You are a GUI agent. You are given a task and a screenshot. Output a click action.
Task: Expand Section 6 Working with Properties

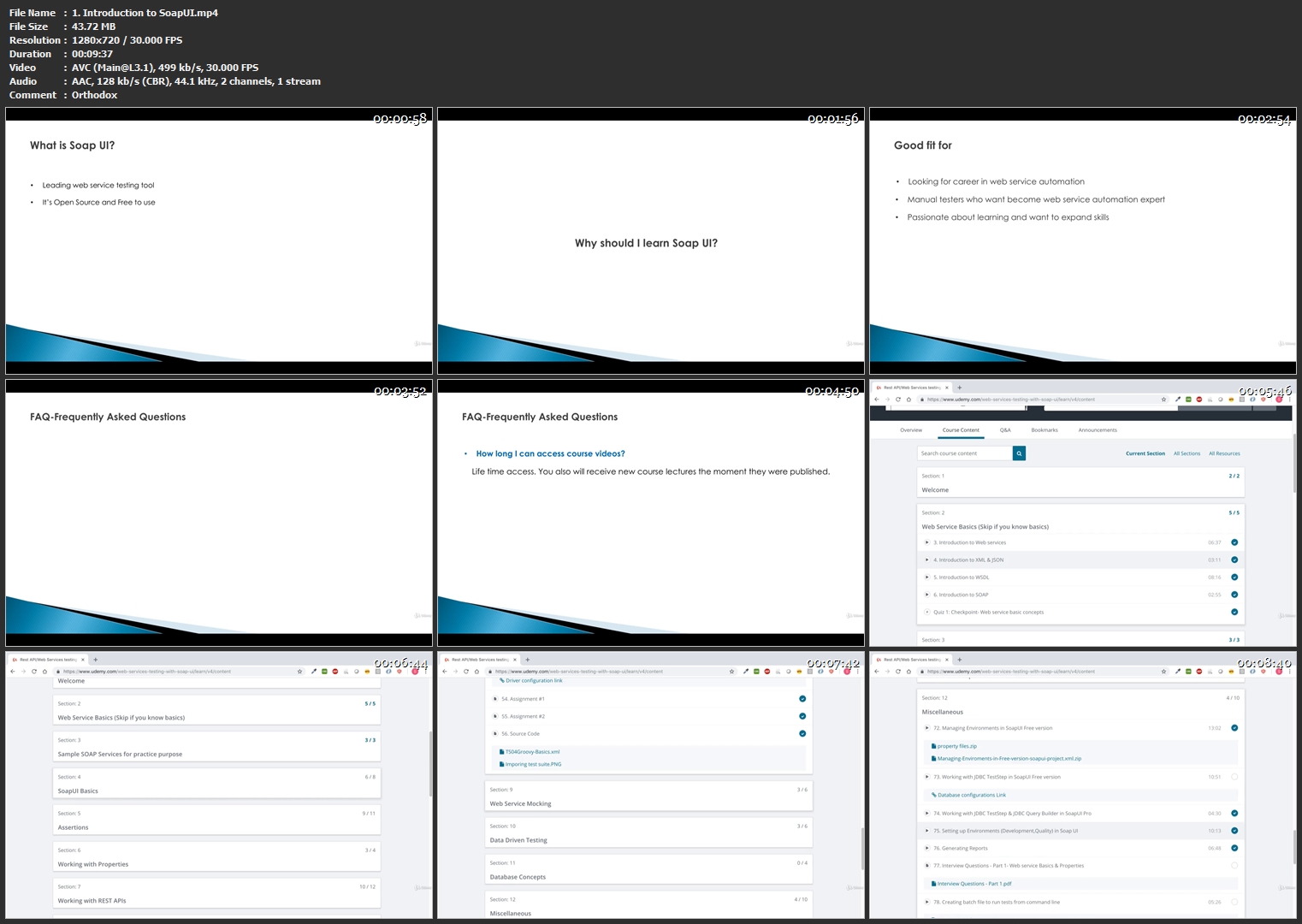click(x=216, y=857)
